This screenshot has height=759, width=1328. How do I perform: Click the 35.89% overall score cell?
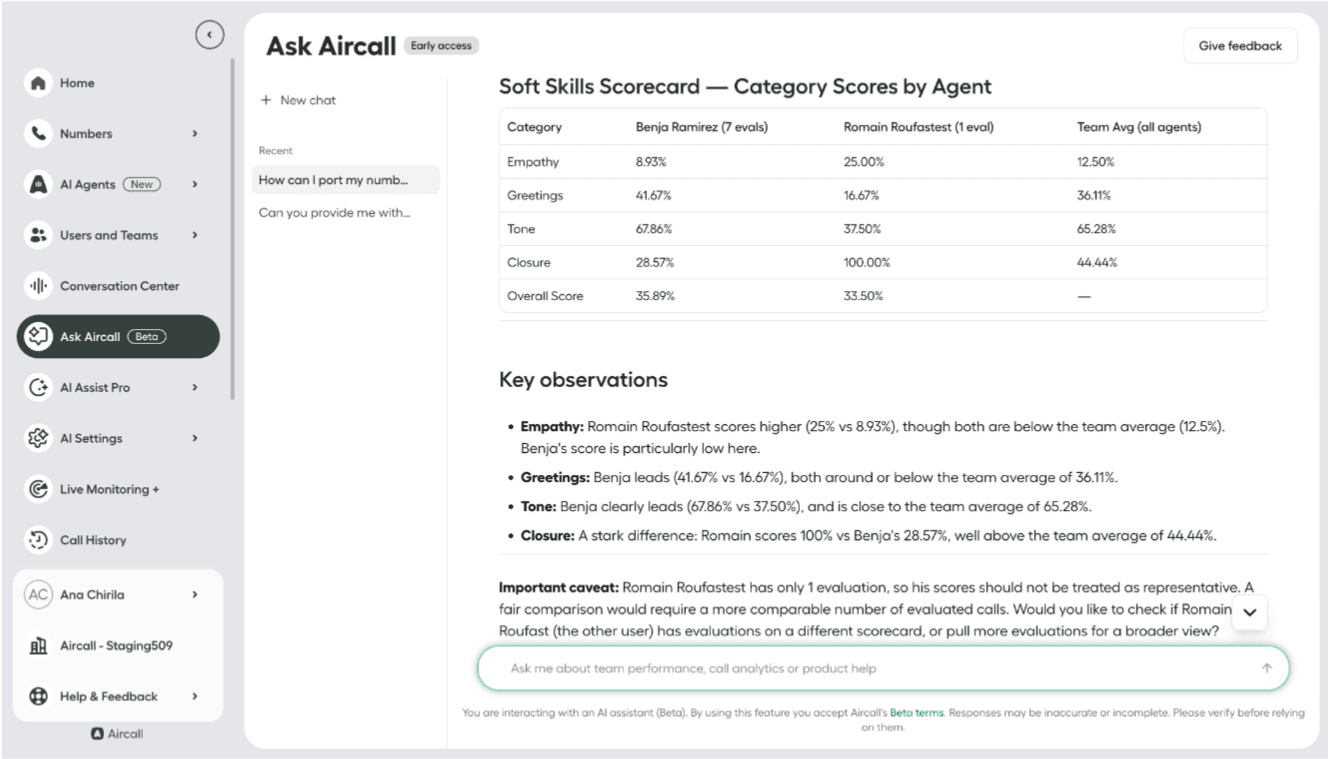(x=654, y=296)
